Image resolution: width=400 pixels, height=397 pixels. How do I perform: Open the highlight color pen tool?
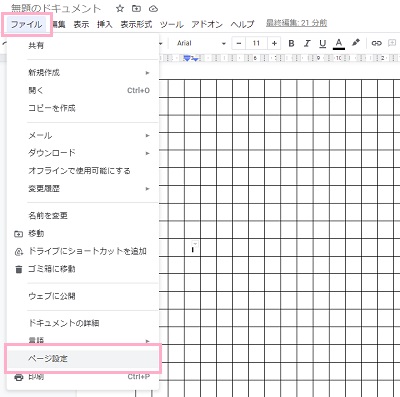tap(356, 43)
